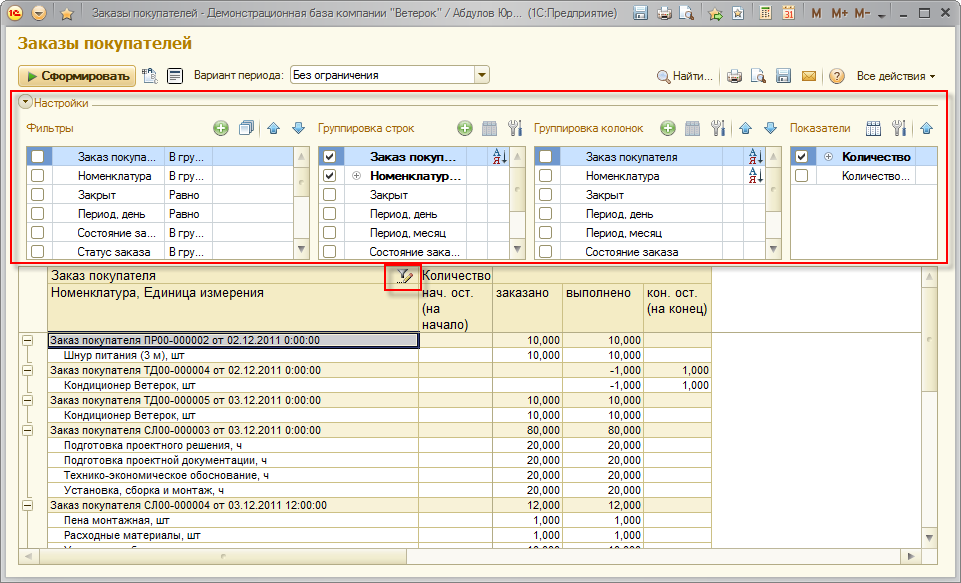The width and height of the screenshot is (961, 583).
Task: Open the M memory menu dropdown arrow in the title bar
Action: click(881, 14)
